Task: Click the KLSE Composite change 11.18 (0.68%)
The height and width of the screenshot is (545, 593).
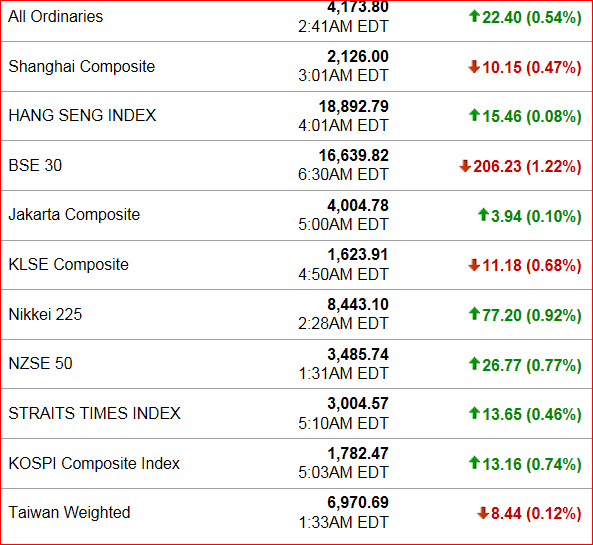Action: (x=531, y=265)
